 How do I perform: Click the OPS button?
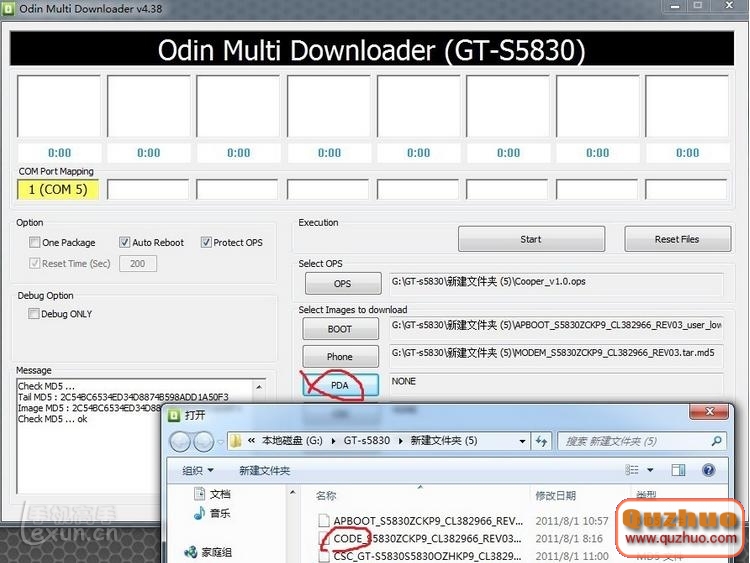pos(343,284)
